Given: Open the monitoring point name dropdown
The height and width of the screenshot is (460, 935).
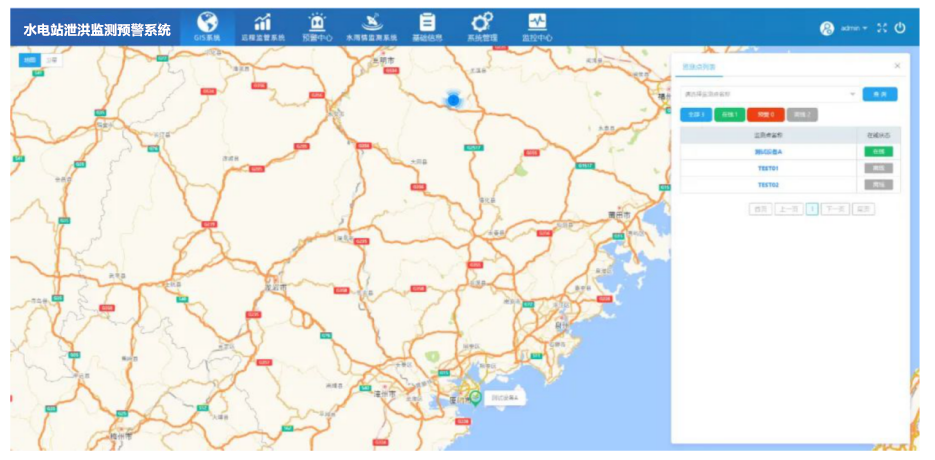Looking at the screenshot, I should click(x=768, y=94).
